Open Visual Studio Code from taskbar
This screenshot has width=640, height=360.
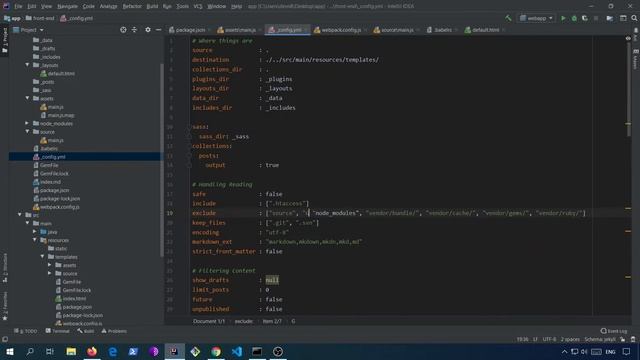click(x=237, y=351)
